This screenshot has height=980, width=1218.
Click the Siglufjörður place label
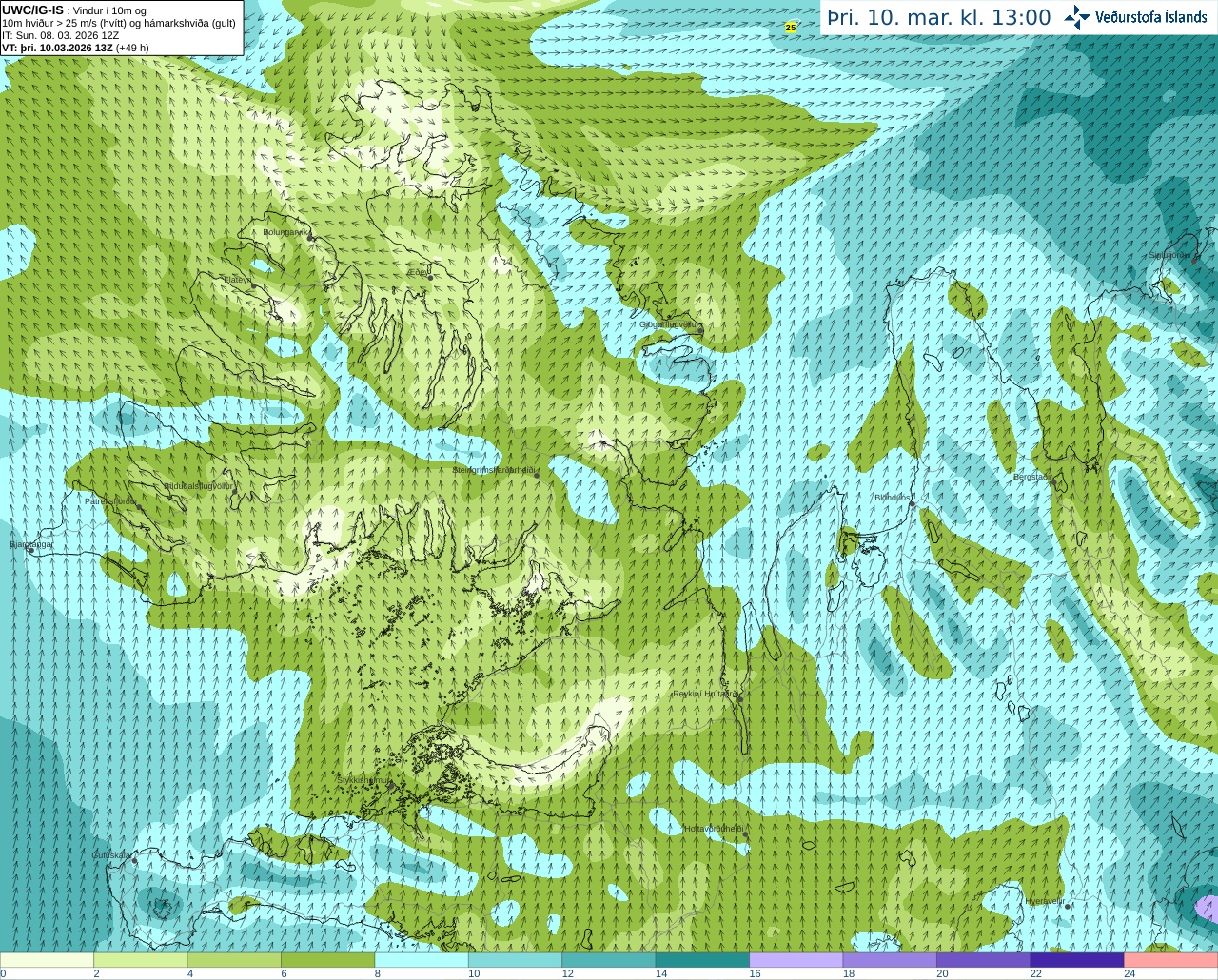(1169, 255)
